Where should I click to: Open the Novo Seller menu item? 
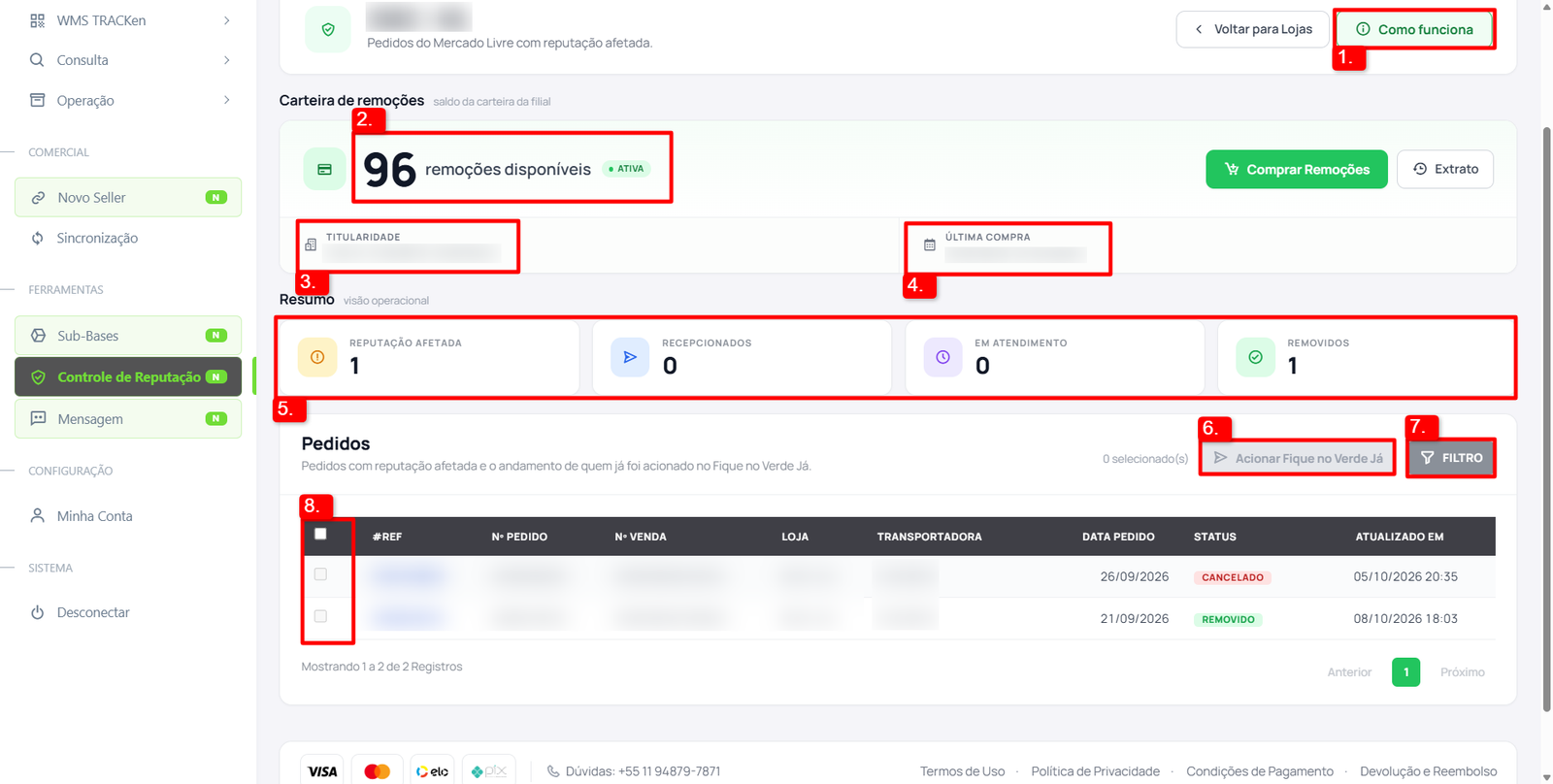point(128,198)
